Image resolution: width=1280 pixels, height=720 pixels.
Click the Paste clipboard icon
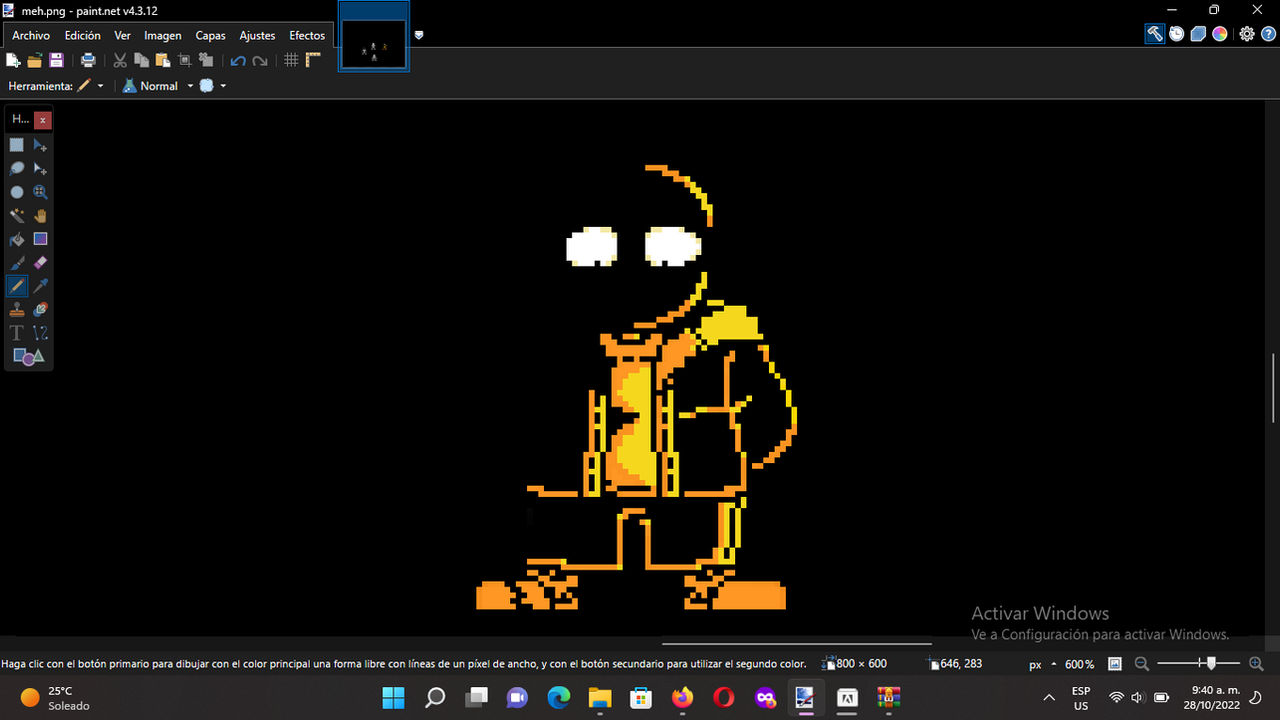[x=163, y=60]
